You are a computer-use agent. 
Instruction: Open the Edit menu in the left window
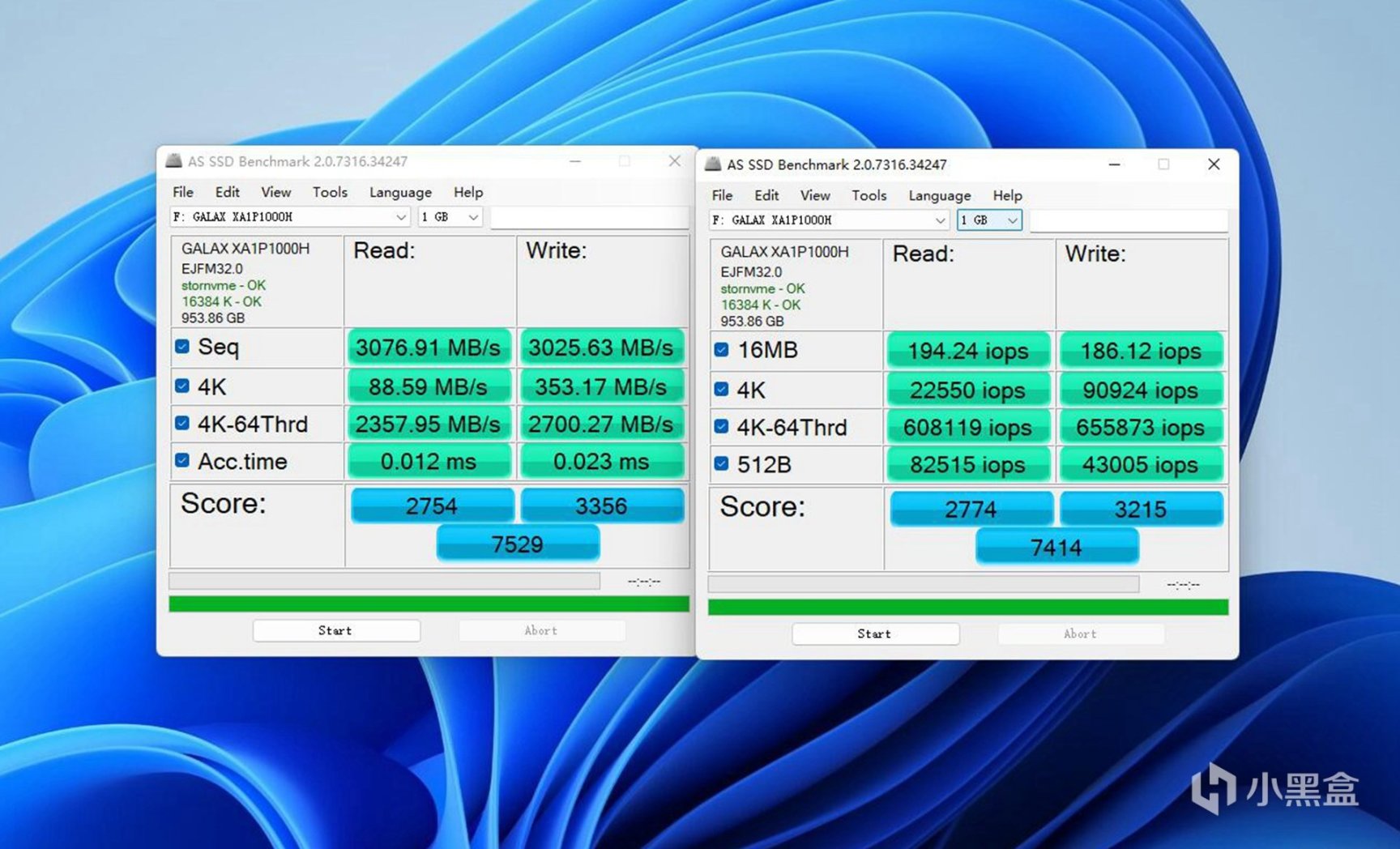227,192
